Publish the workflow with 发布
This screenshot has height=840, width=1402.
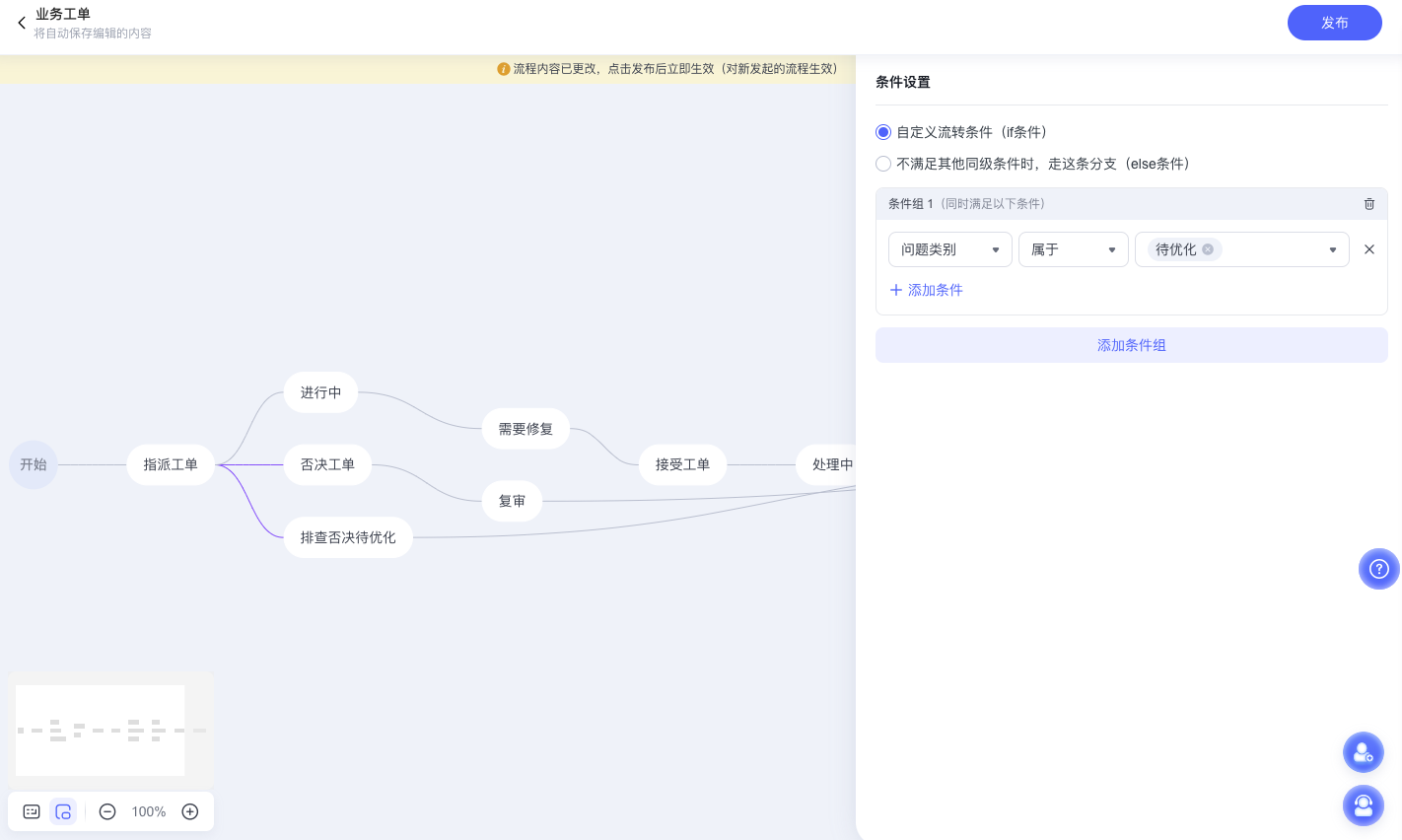pyautogui.click(x=1335, y=22)
